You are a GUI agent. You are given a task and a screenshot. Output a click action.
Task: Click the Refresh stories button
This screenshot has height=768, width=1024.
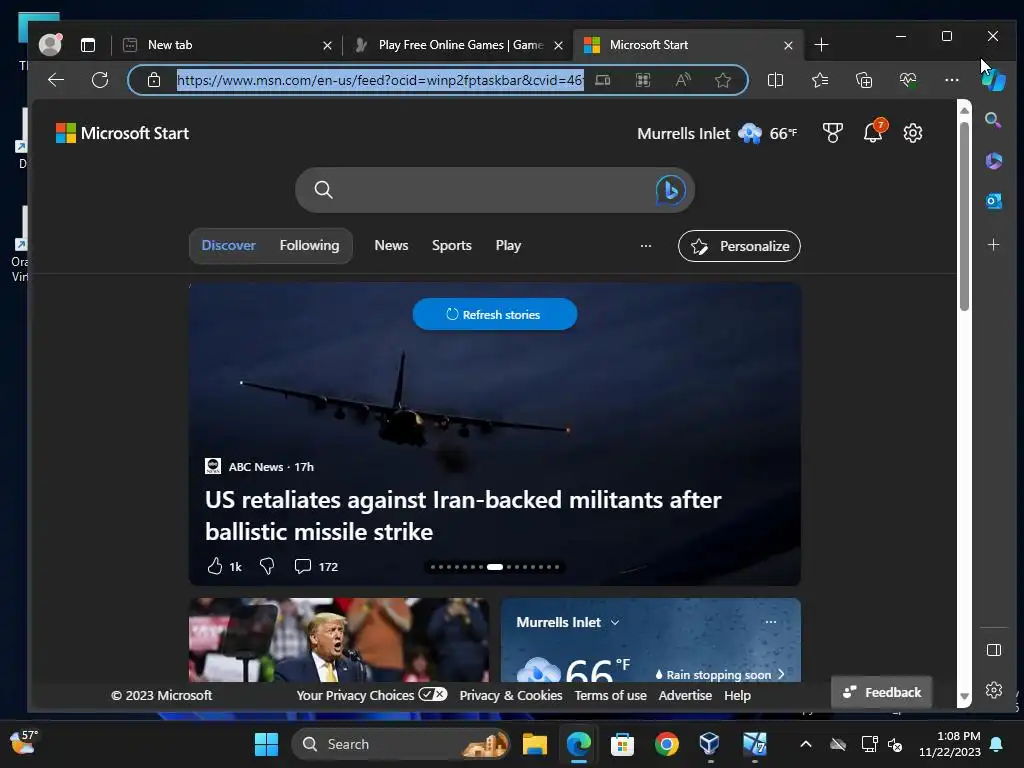[494, 314]
